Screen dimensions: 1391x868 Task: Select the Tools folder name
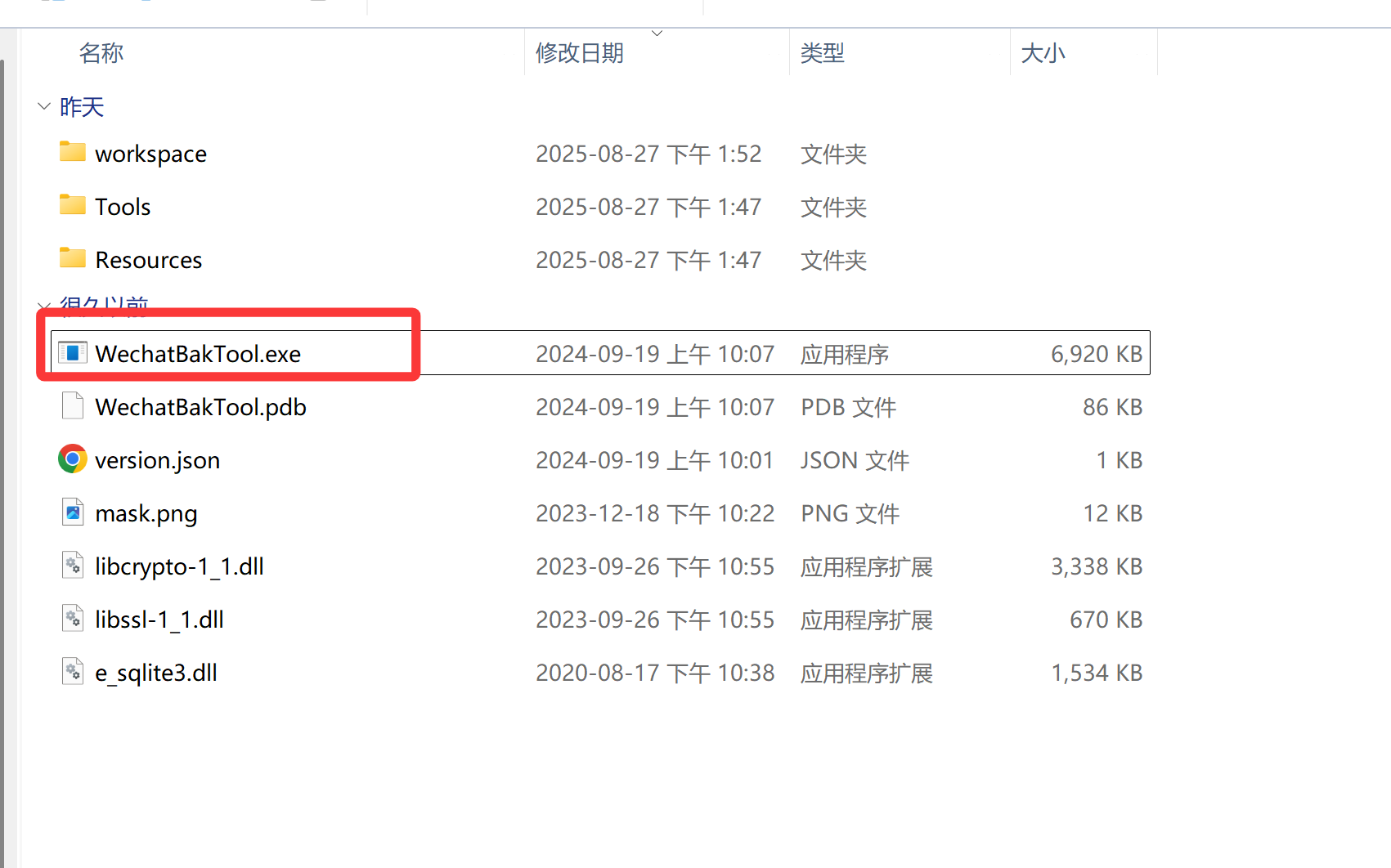click(x=123, y=207)
